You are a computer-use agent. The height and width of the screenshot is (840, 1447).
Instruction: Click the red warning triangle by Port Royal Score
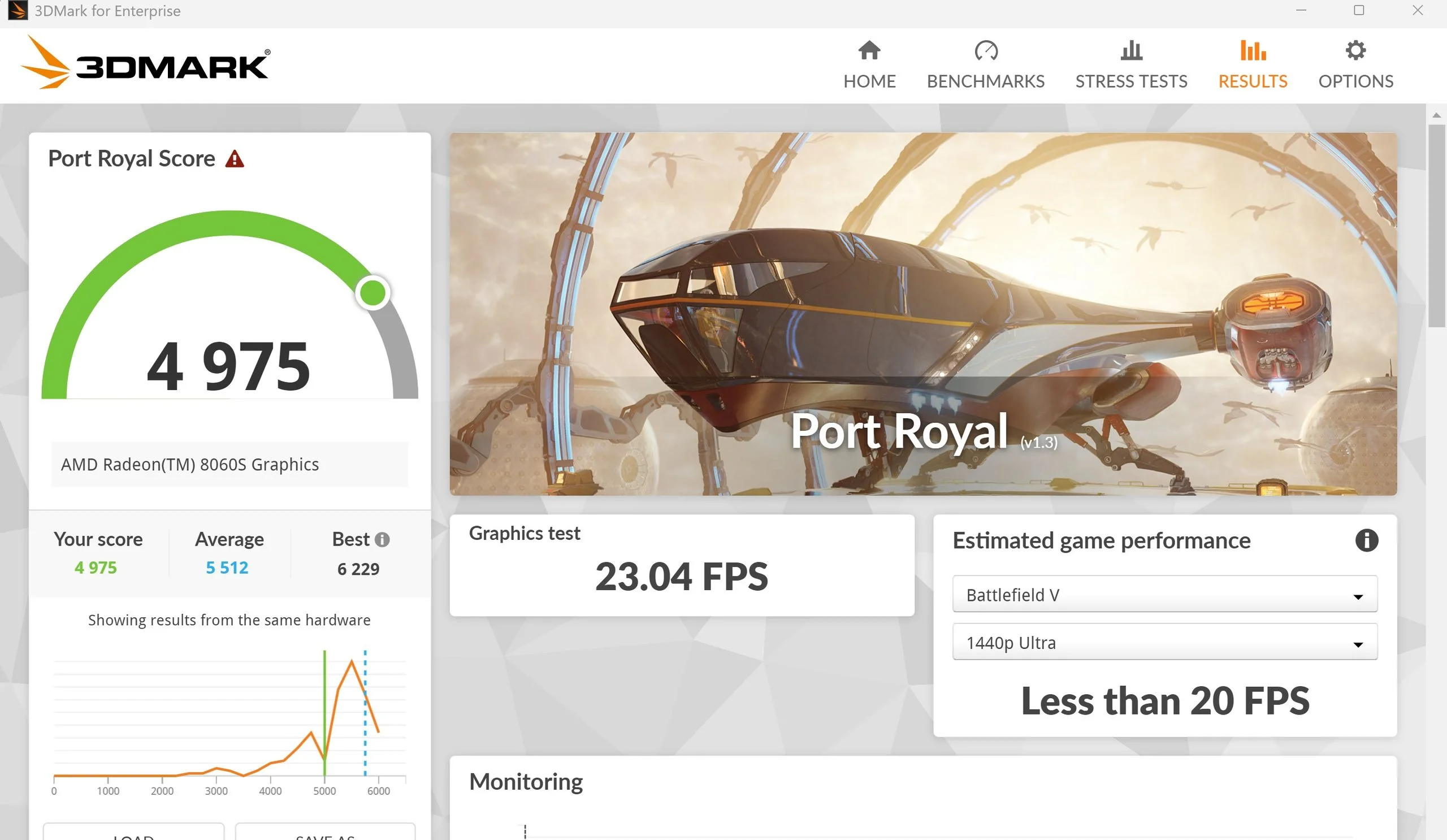tap(234, 159)
